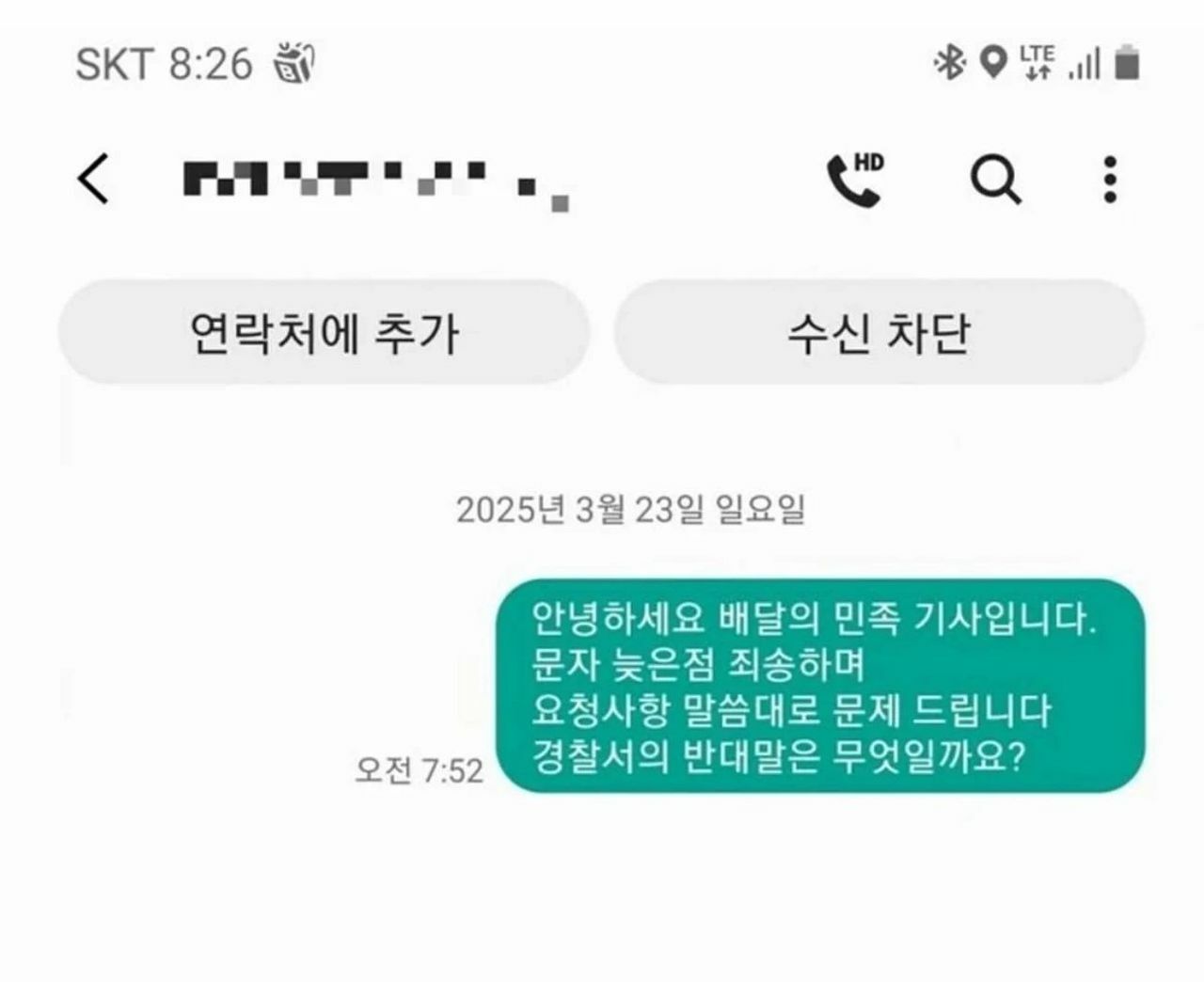Viewport: 1204px width, 982px height.
Task: Tap the battery icon in the status bar
Action: click(1127, 64)
